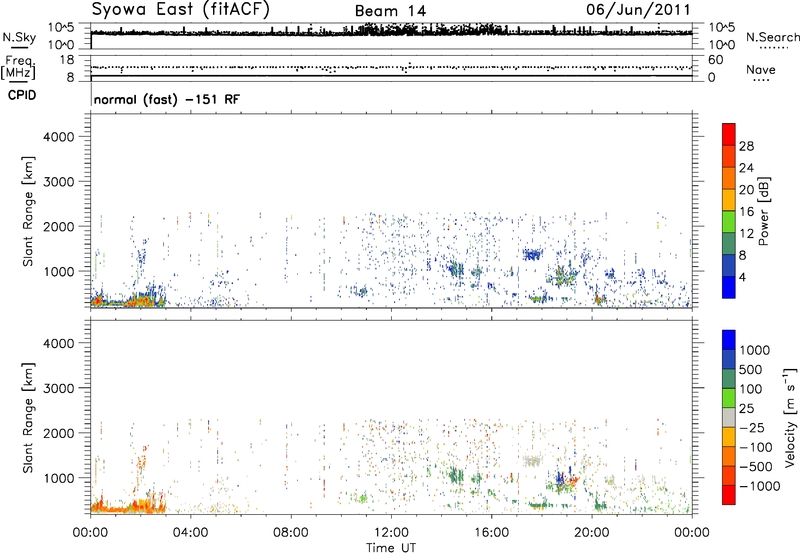Click the 'N.Sky' legend label
The width and height of the screenshot is (800, 554).
pos(19,37)
